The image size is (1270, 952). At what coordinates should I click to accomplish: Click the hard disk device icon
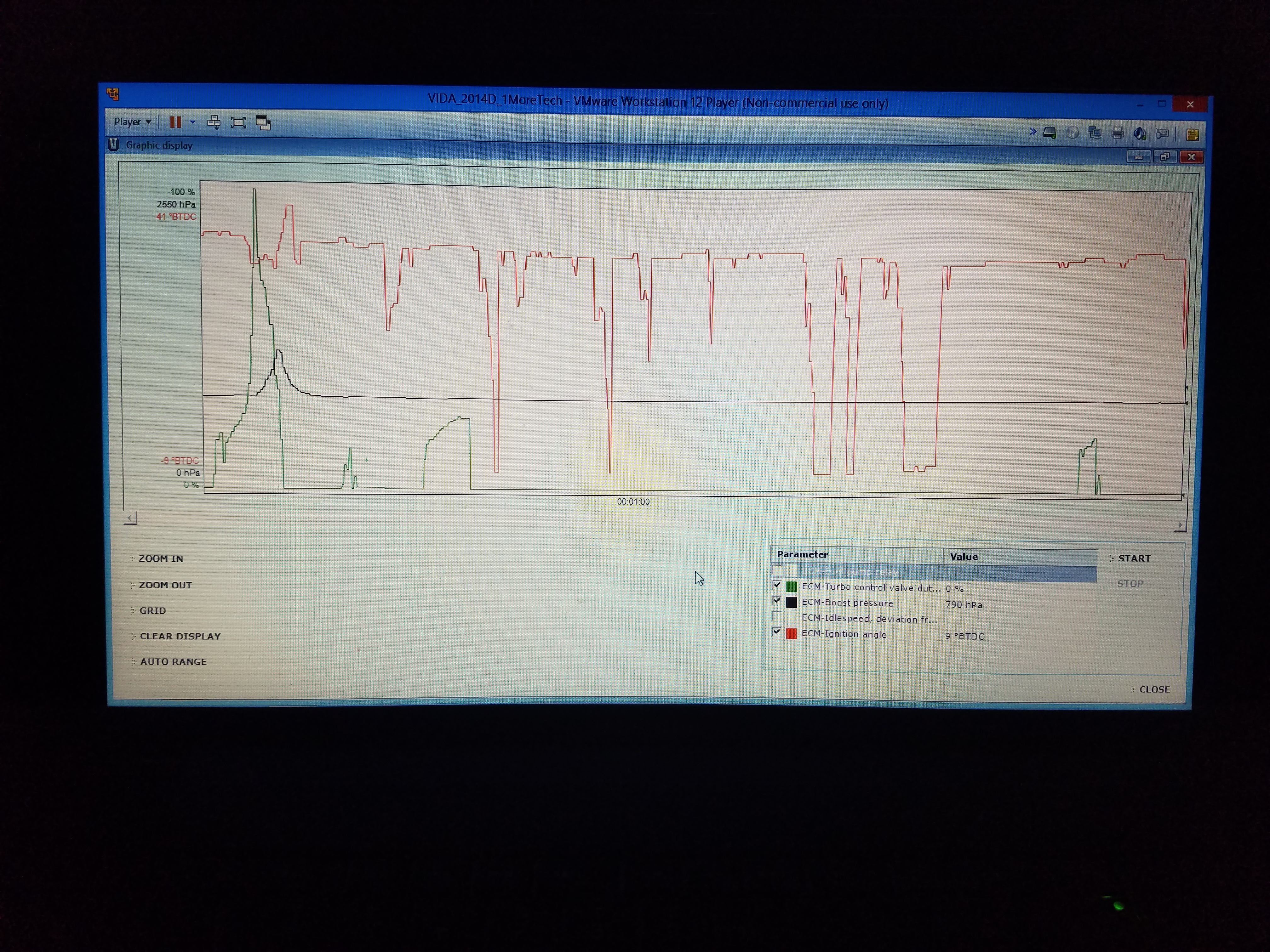click(1050, 133)
